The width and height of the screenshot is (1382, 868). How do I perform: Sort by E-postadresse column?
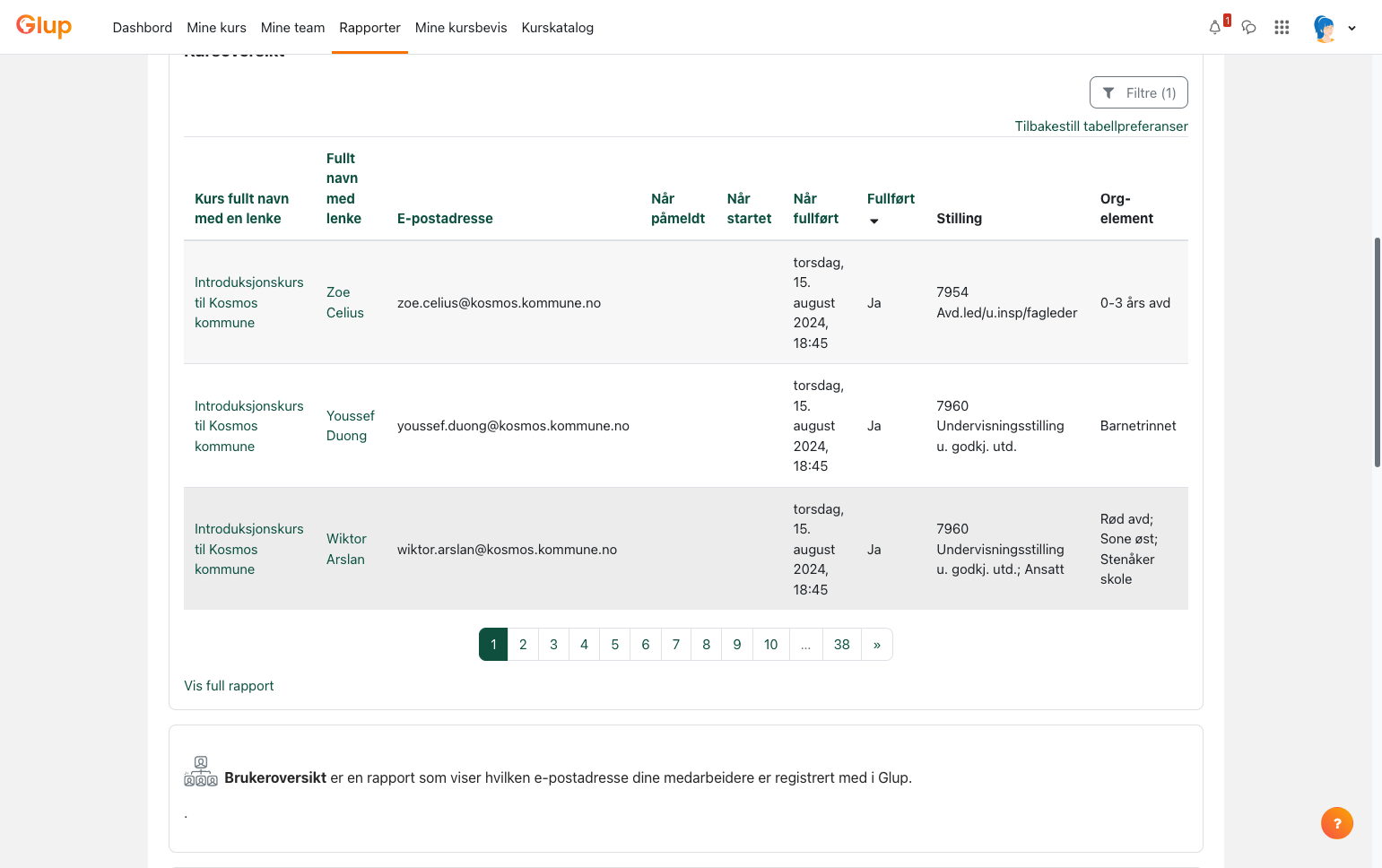(x=445, y=219)
